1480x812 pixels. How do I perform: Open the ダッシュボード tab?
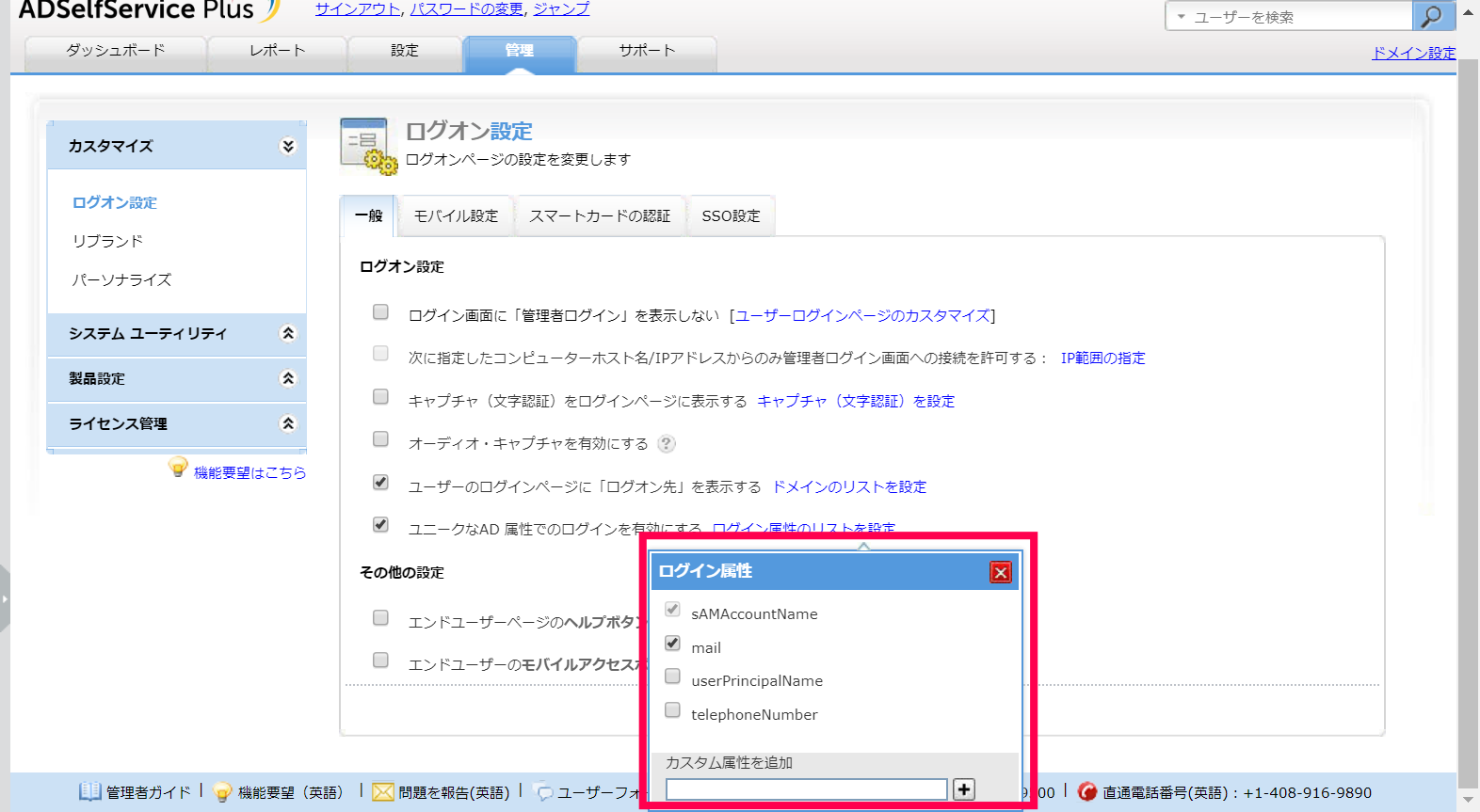click(x=116, y=52)
